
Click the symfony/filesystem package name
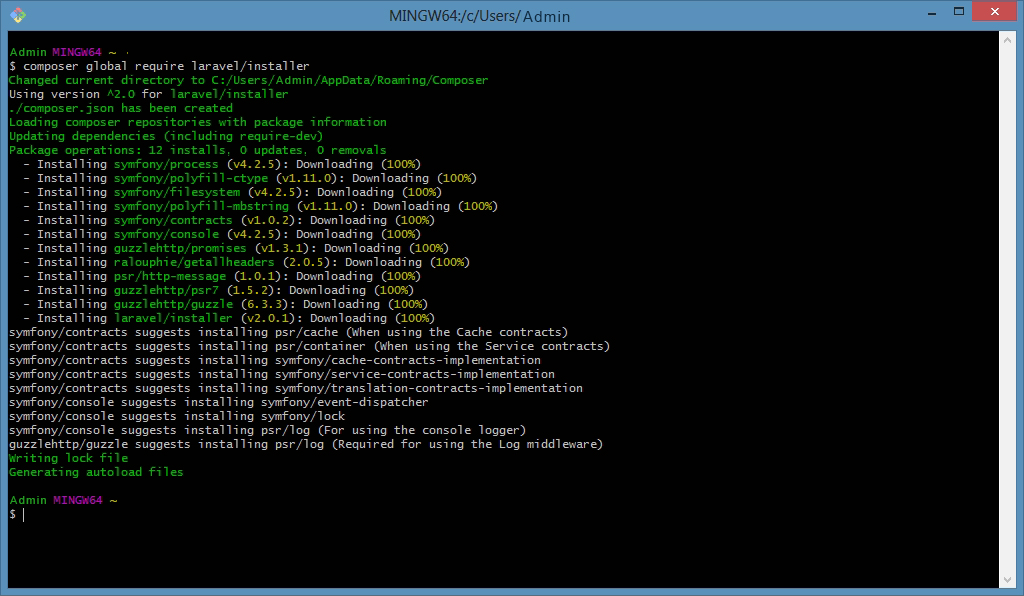[177, 193]
